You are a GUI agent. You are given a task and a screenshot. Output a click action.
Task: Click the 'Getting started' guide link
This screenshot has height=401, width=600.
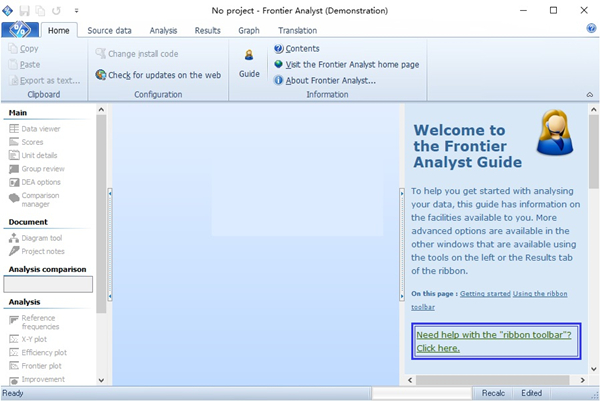click(x=485, y=294)
